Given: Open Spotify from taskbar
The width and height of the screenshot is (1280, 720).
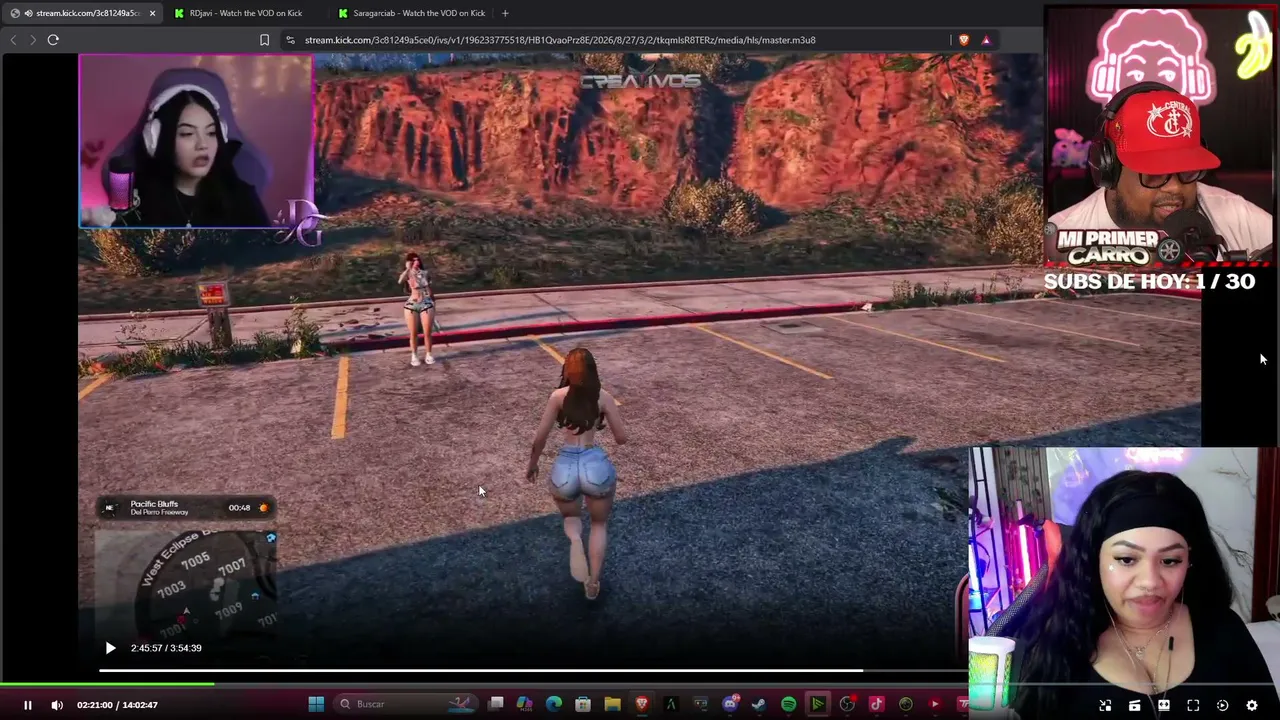Looking at the screenshot, I should (788, 704).
